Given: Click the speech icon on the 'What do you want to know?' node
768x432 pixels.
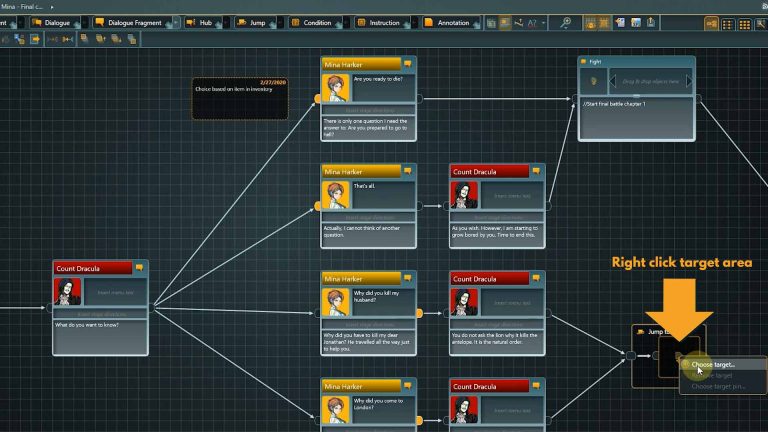Looking at the screenshot, I should (140, 267).
